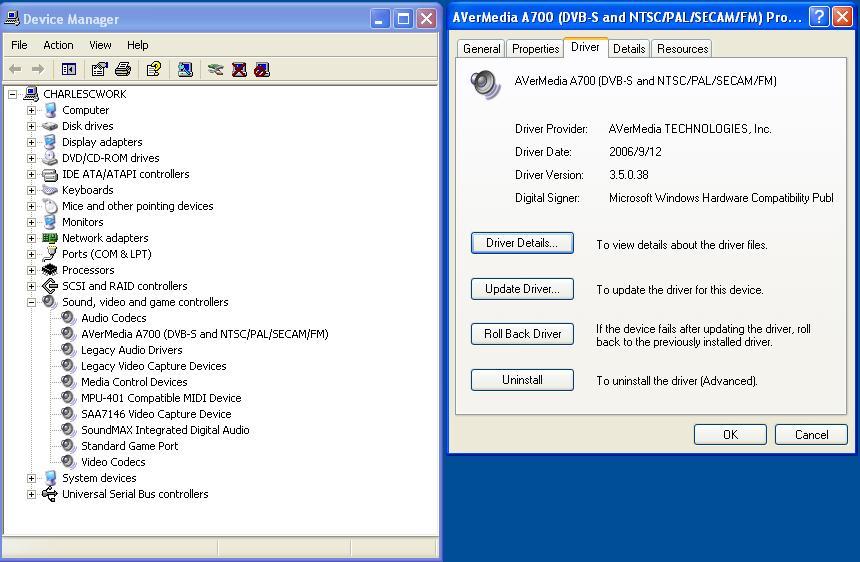Image resolution: width=860 pixels, height=562 pixels.
Task: Confirm the dialog with OK
Action: tap(730, 435)
